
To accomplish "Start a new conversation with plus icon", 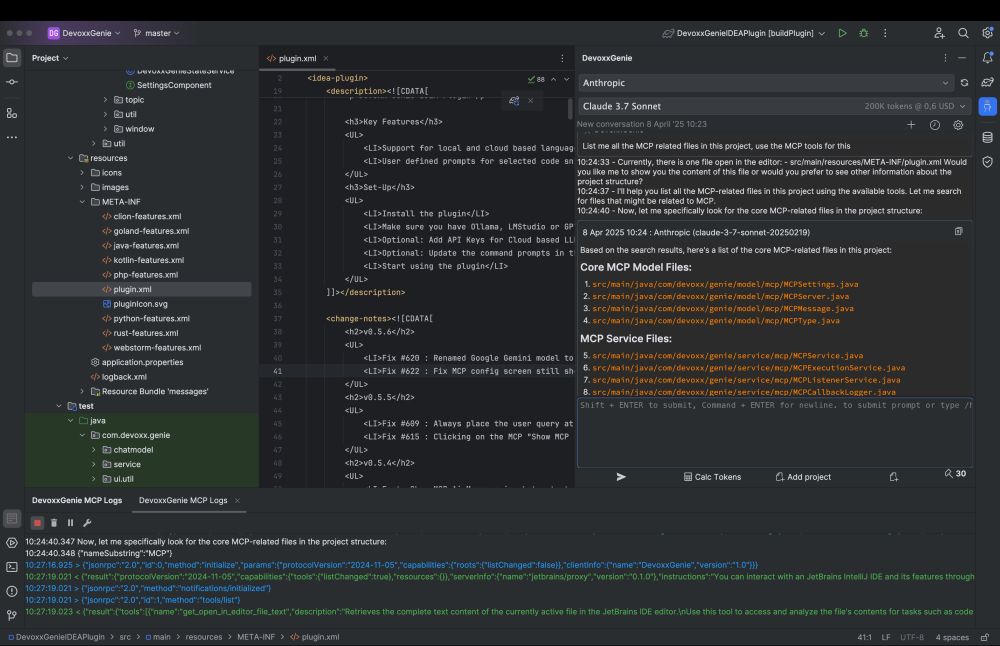I will click(911, 125).
